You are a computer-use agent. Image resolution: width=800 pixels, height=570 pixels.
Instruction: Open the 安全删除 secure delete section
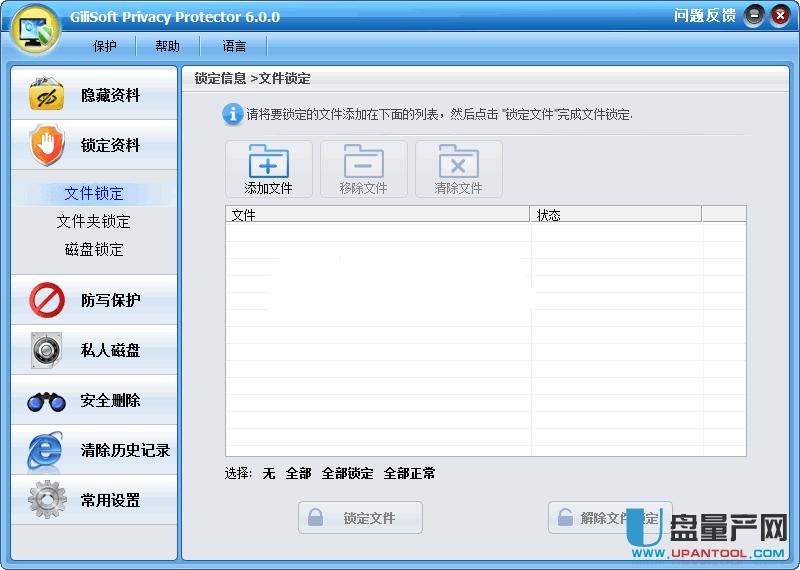94,400
